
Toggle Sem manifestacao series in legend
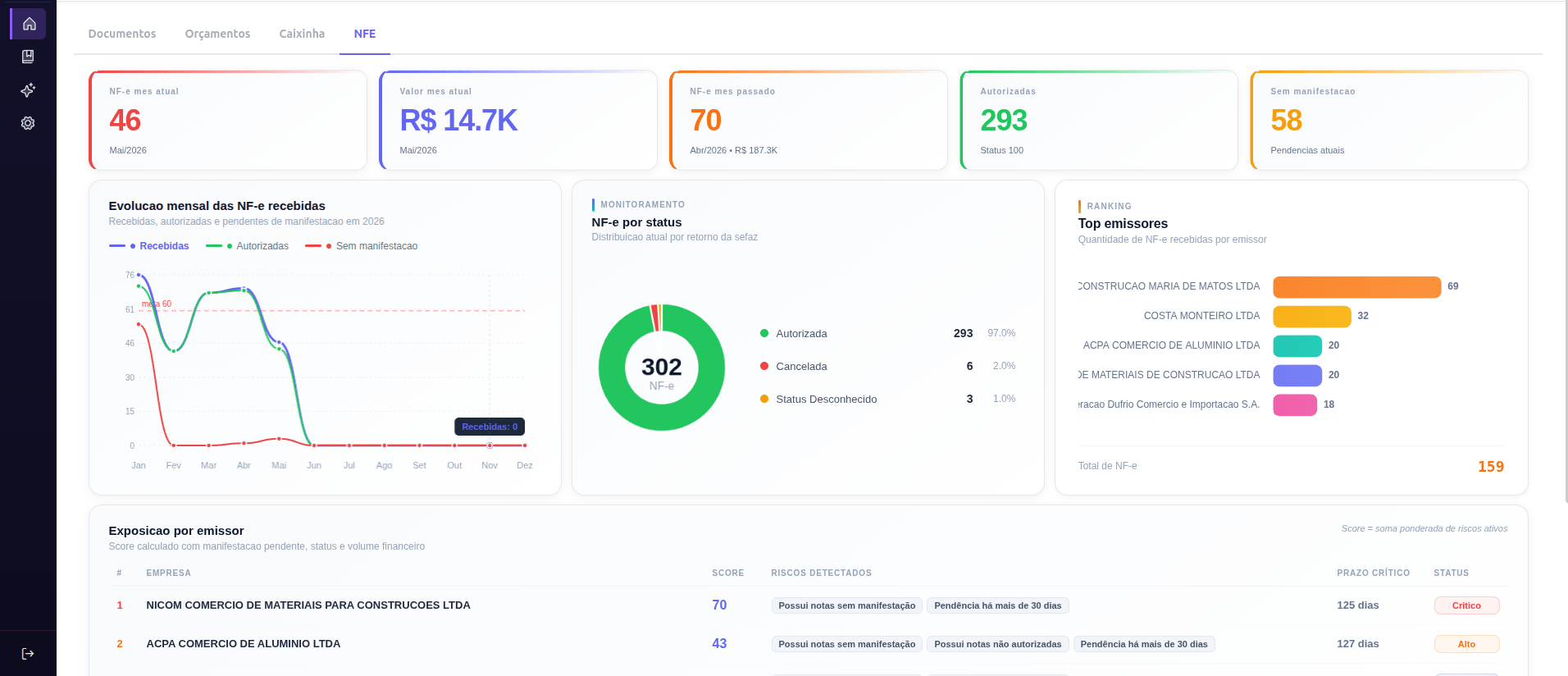tap(361, 246)
